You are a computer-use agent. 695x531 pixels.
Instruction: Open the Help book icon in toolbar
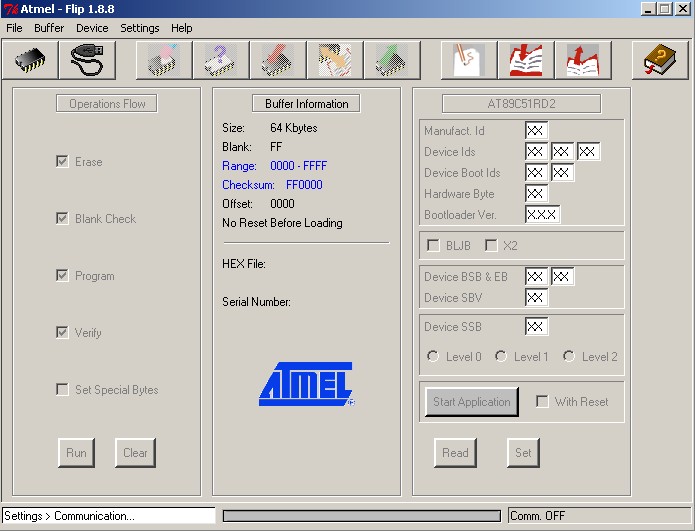[x=660, y=61]
